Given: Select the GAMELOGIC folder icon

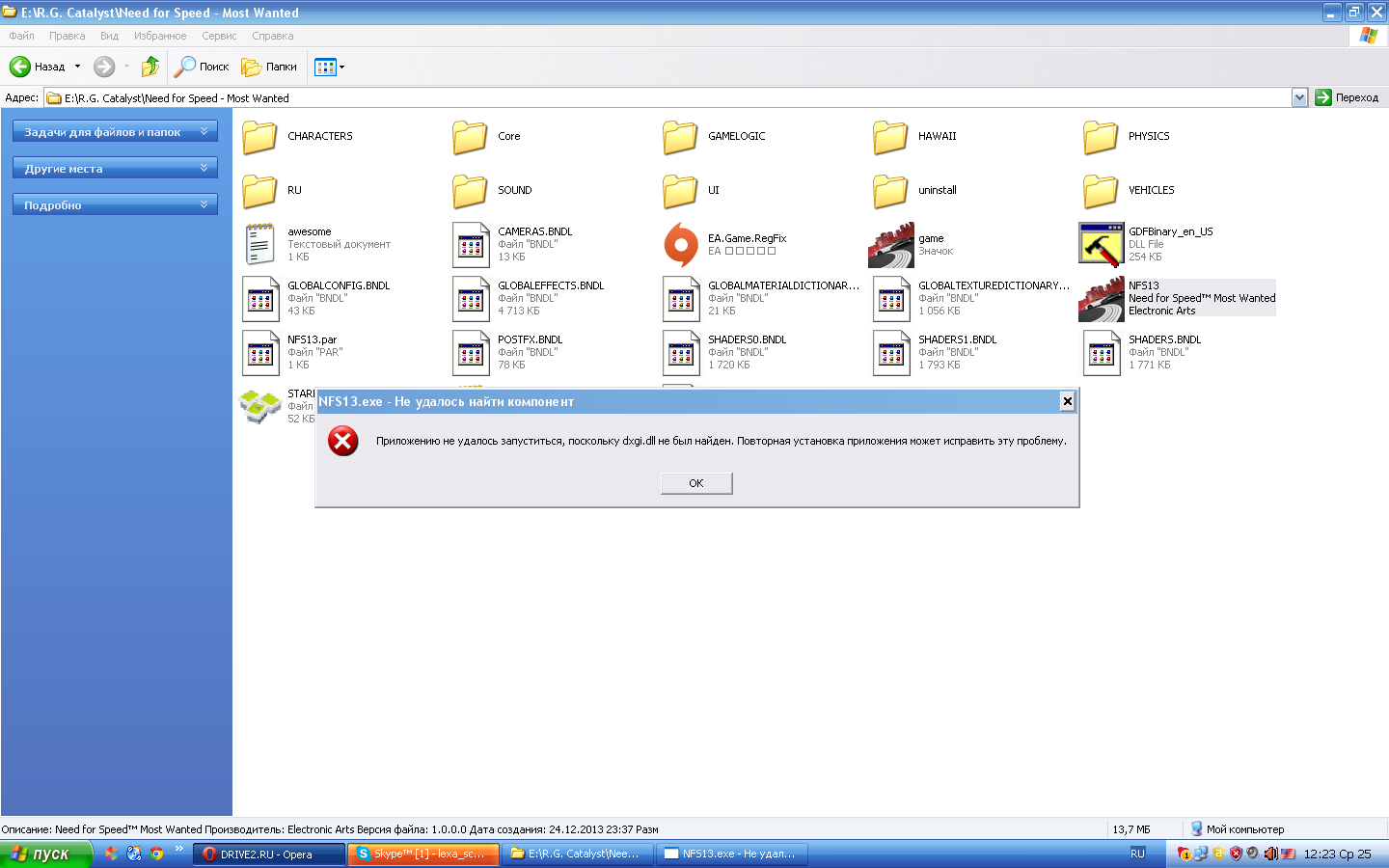Looking at the screenshot, I should click(x=680, y=137).
